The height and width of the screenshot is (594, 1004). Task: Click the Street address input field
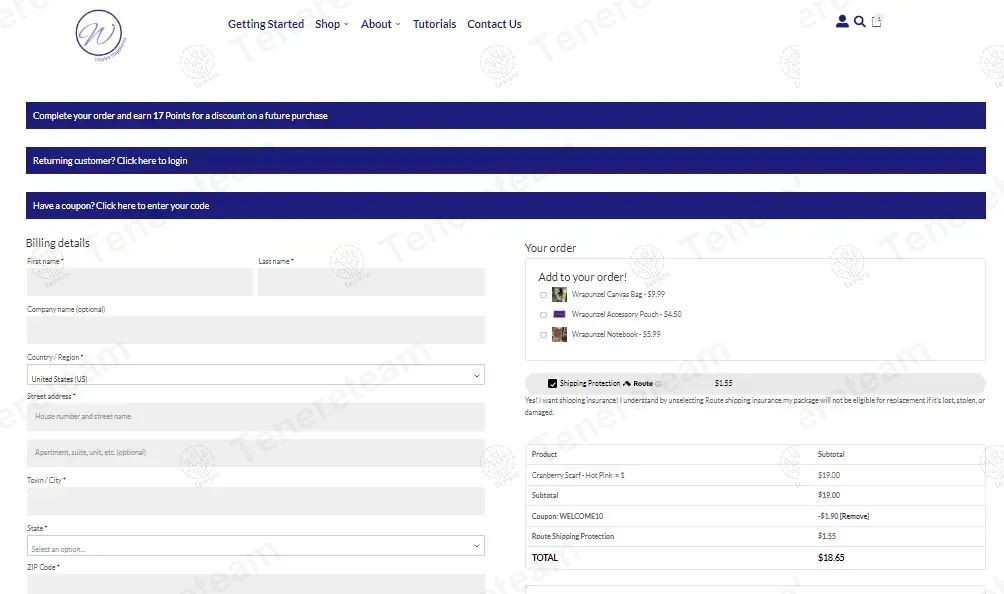point(255,417)
